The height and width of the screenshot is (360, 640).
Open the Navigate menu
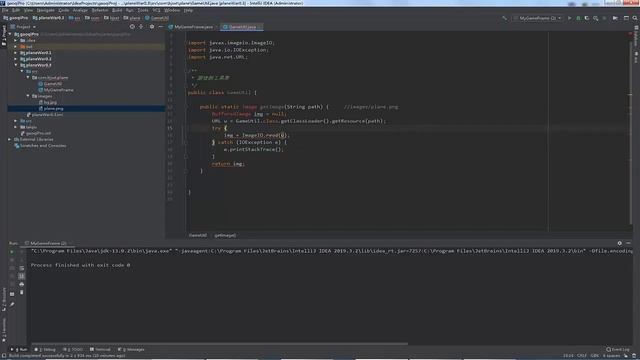[45, 10]
